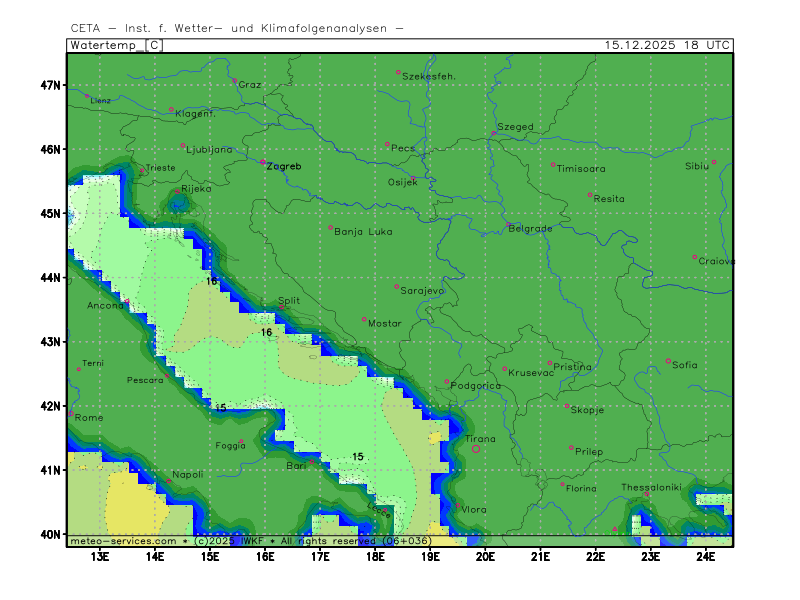This screenshot has width=800, height=600.
Task: Select the Thessaloniki city marker
Action: [x=647, y=493]
